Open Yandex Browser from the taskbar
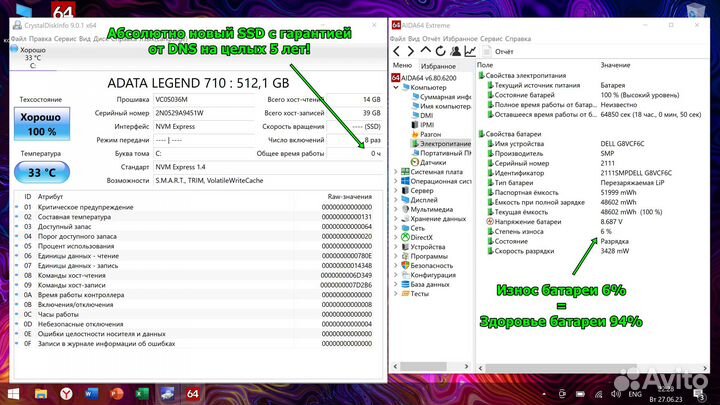 [x=64, y=394]
